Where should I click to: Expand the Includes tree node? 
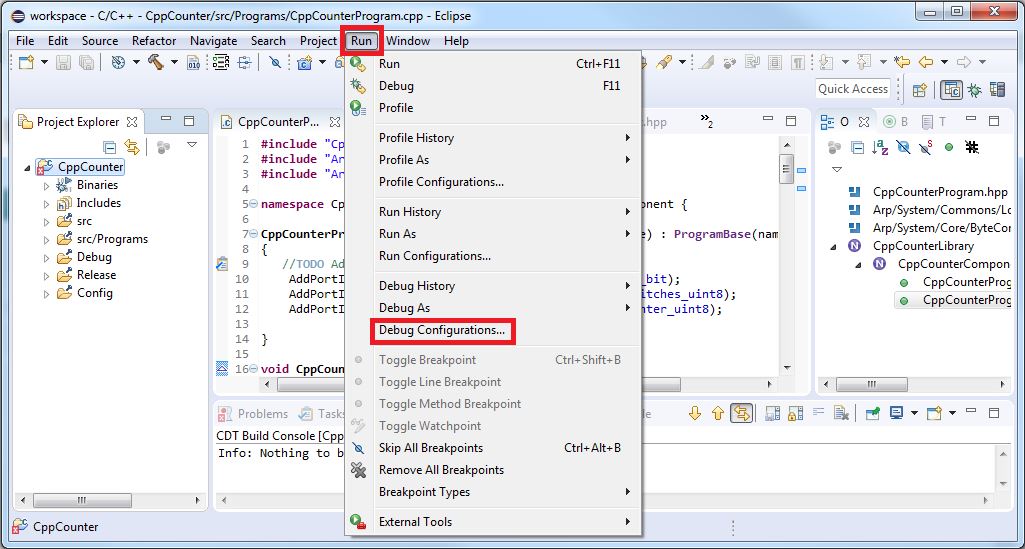(x=46, y=204)
